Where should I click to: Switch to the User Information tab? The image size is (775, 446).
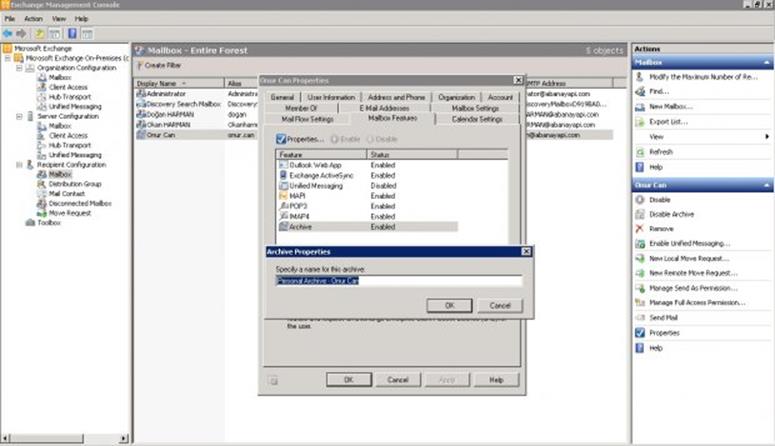click(x=331, y=97)
